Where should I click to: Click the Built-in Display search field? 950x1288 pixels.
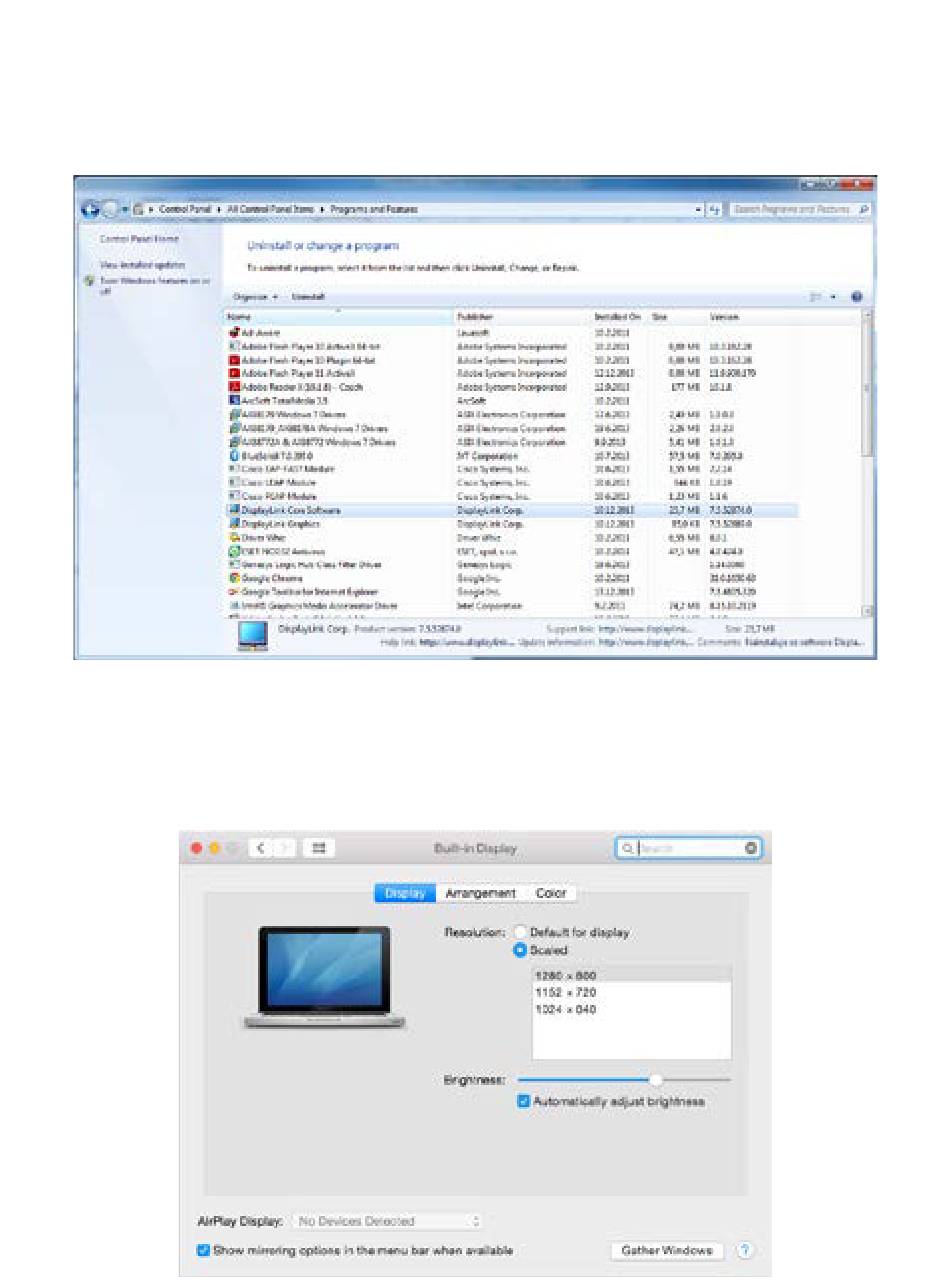(688, 848)
